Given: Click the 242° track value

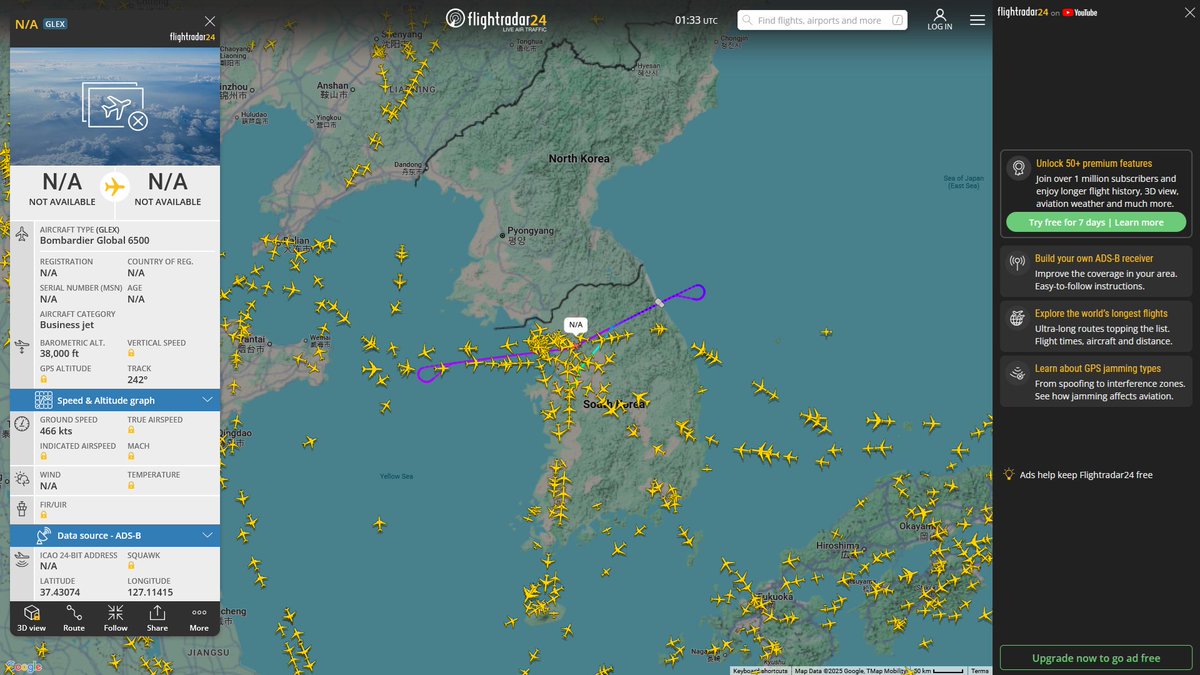Looking at the screenshot, I should click(x=137, y=379).
